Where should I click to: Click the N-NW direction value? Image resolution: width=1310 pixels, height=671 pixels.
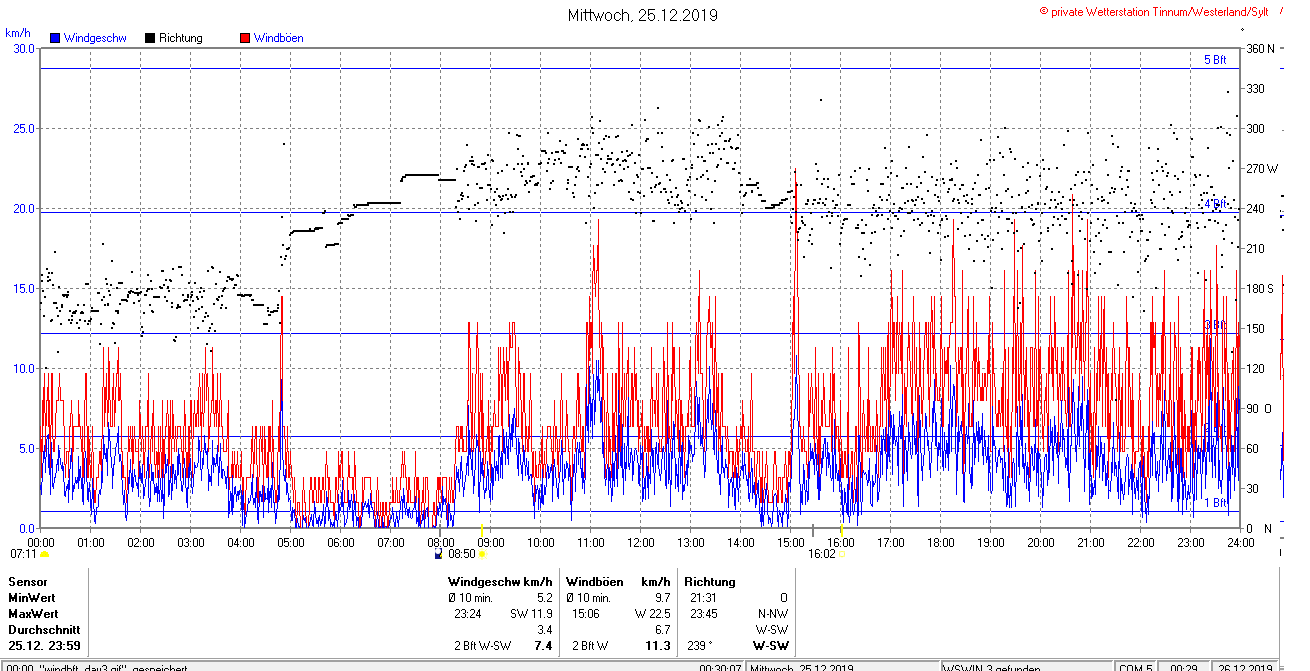[x=771, y=614]
